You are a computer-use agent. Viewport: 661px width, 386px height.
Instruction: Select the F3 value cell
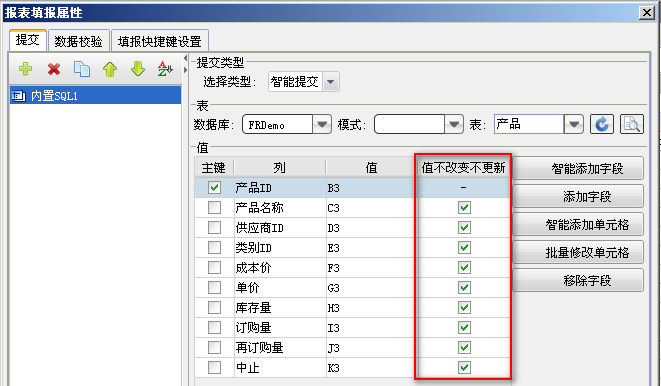(371, 268)
